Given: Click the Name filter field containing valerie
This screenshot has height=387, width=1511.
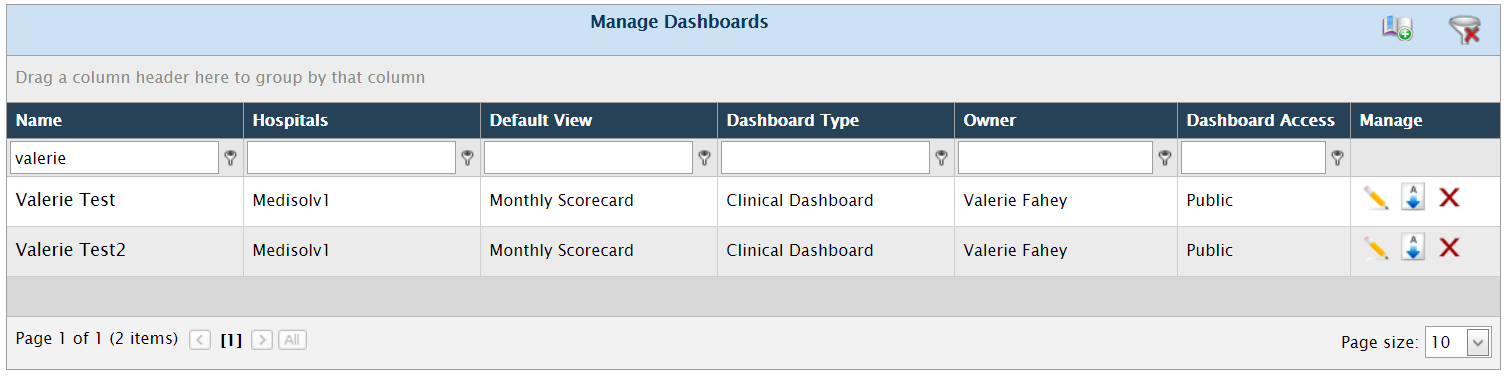Looking at the screenshot, I should click(x=114, y=157).
